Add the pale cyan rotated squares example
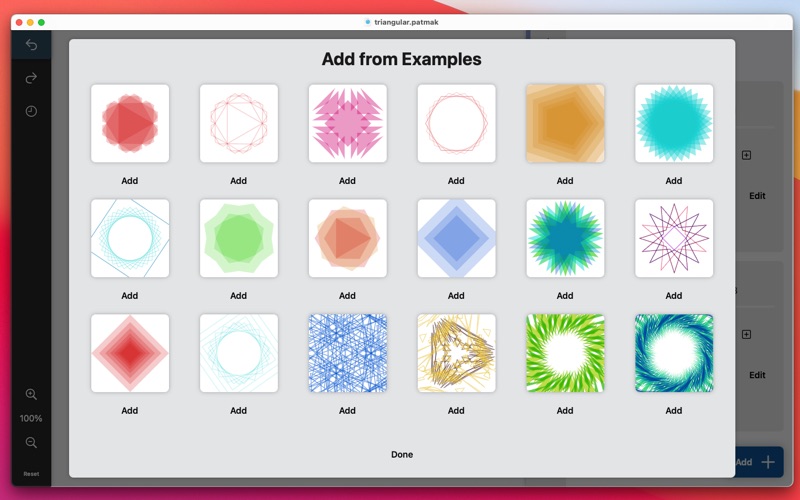Screen dimensions: 800x500 click(238, 410)
